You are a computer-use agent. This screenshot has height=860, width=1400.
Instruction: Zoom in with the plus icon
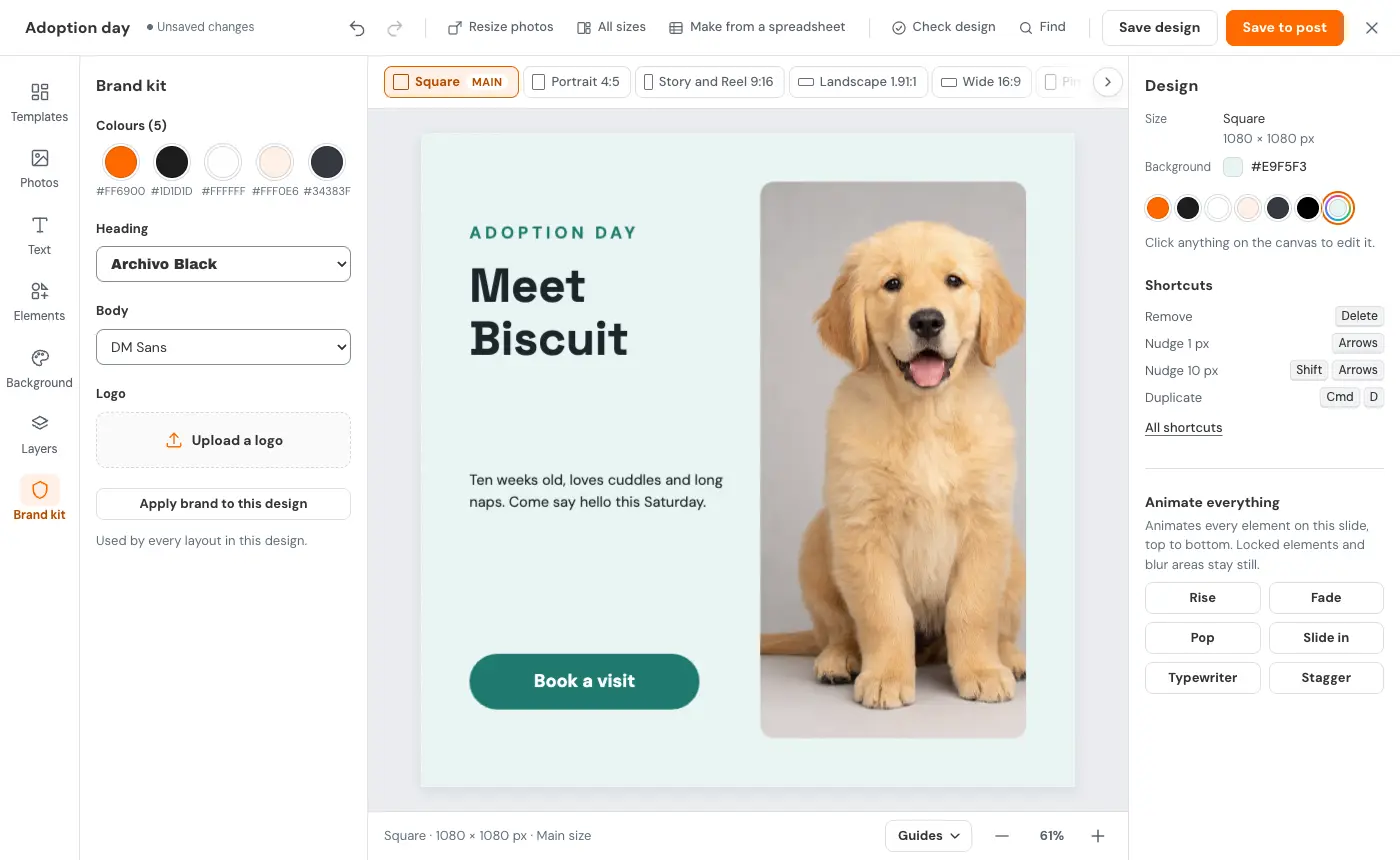pos(1098,836)
